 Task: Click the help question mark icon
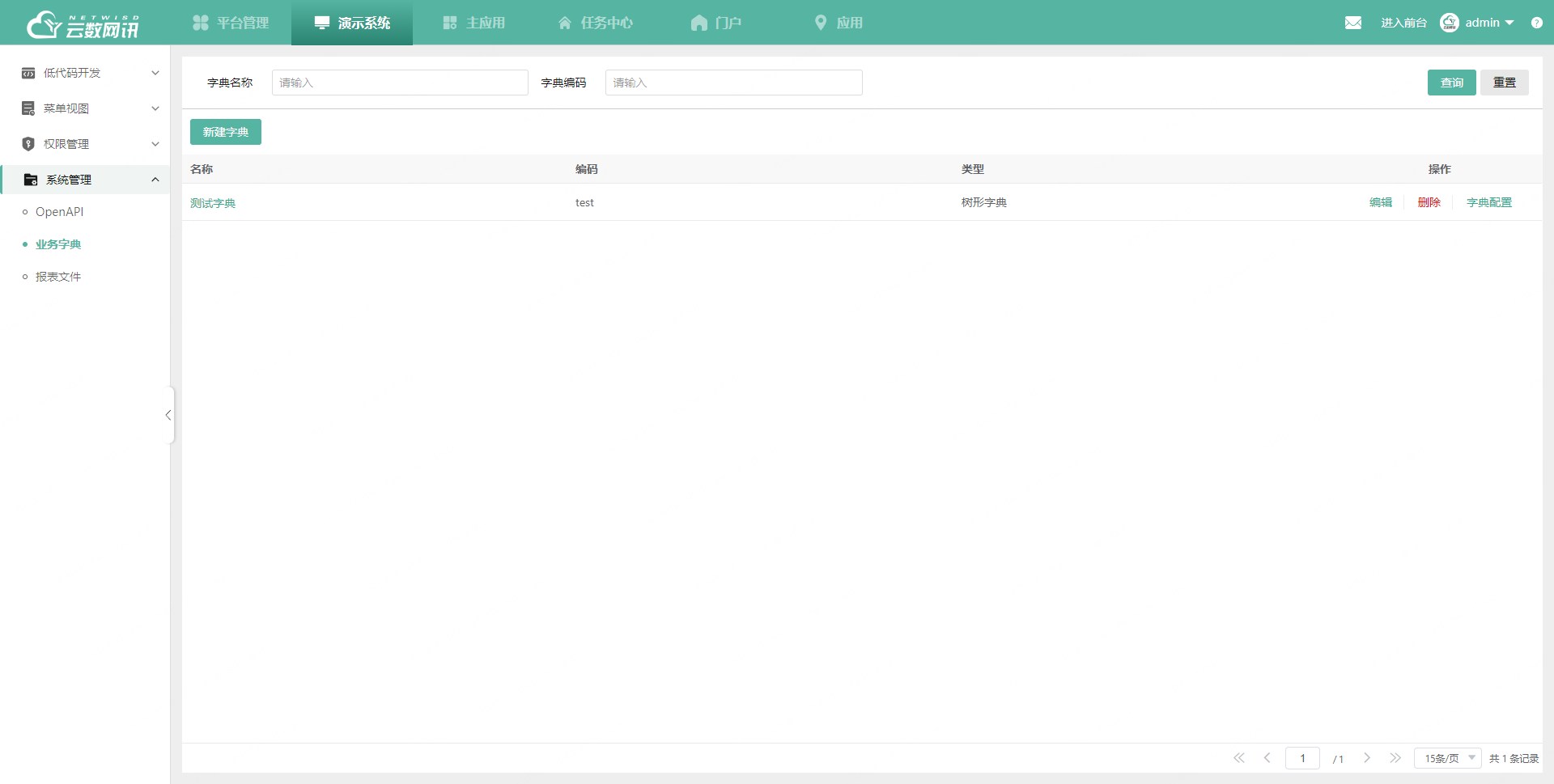[1536, 23]
